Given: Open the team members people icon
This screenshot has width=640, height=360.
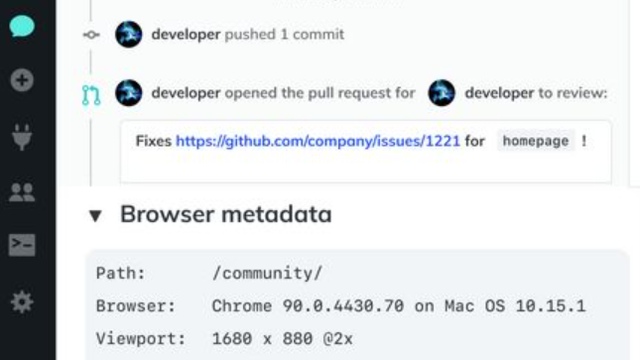Looking at the screenshot, I should click(22, 192).
